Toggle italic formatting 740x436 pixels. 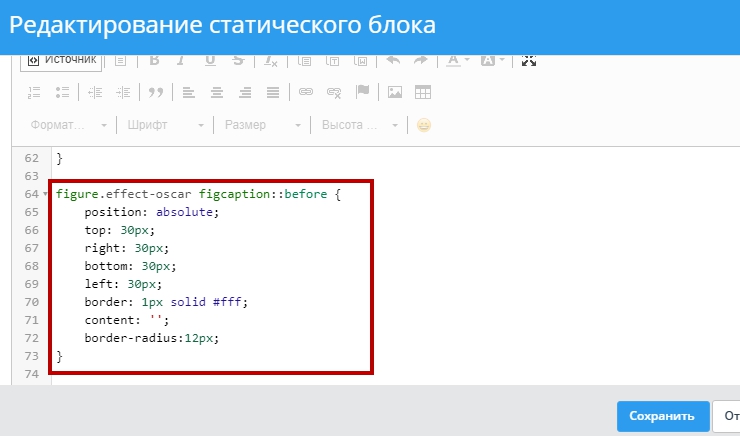pyautogui.click(x=181, y=60)
